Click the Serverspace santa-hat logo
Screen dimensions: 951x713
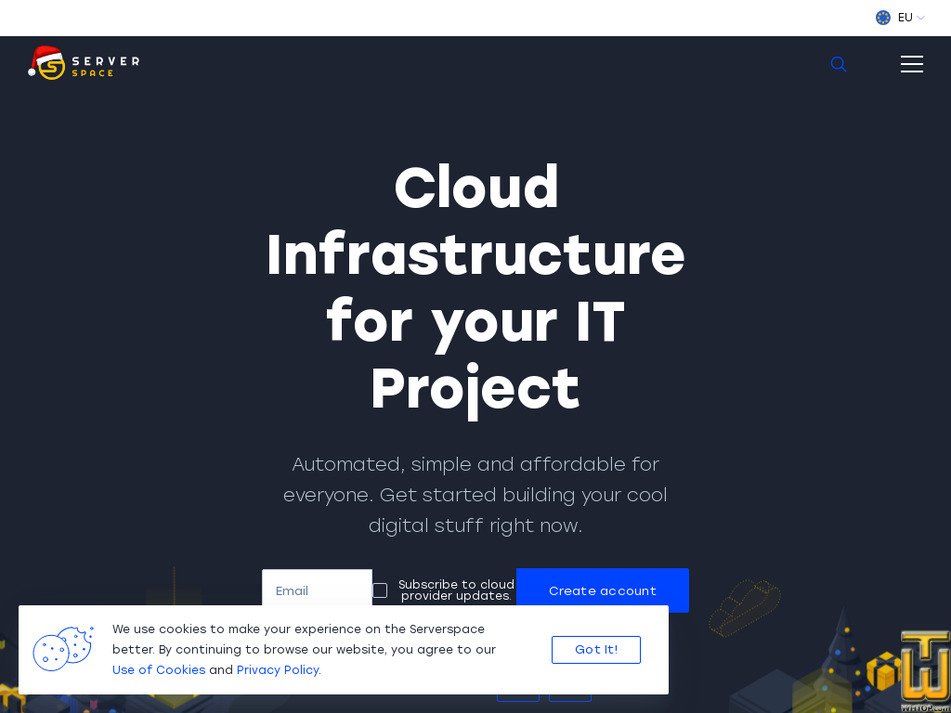pos(55,63)
